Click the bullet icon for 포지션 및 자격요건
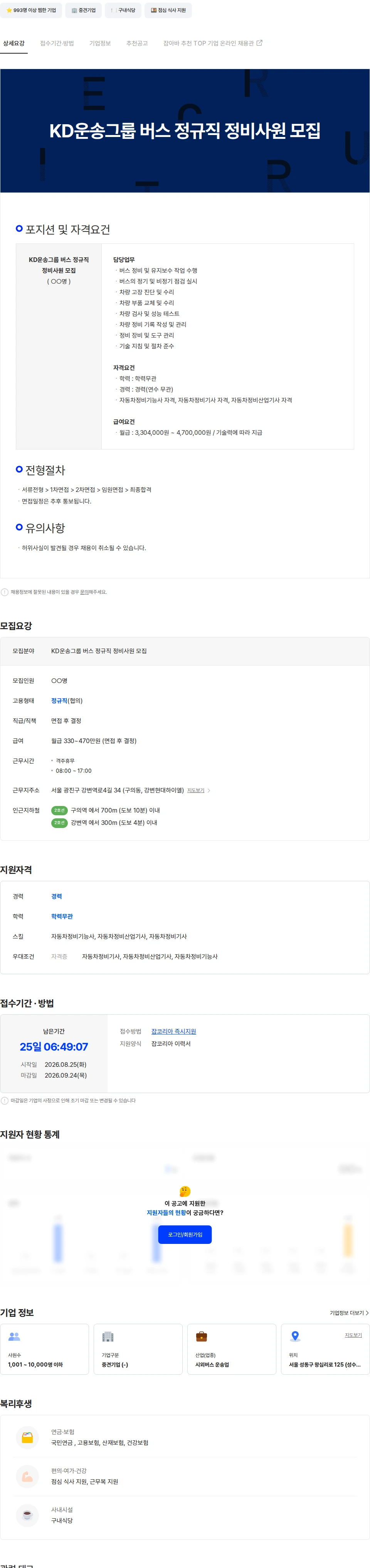Image resolution: width=370 pixels, height=1568 pixels. point(19,228)
